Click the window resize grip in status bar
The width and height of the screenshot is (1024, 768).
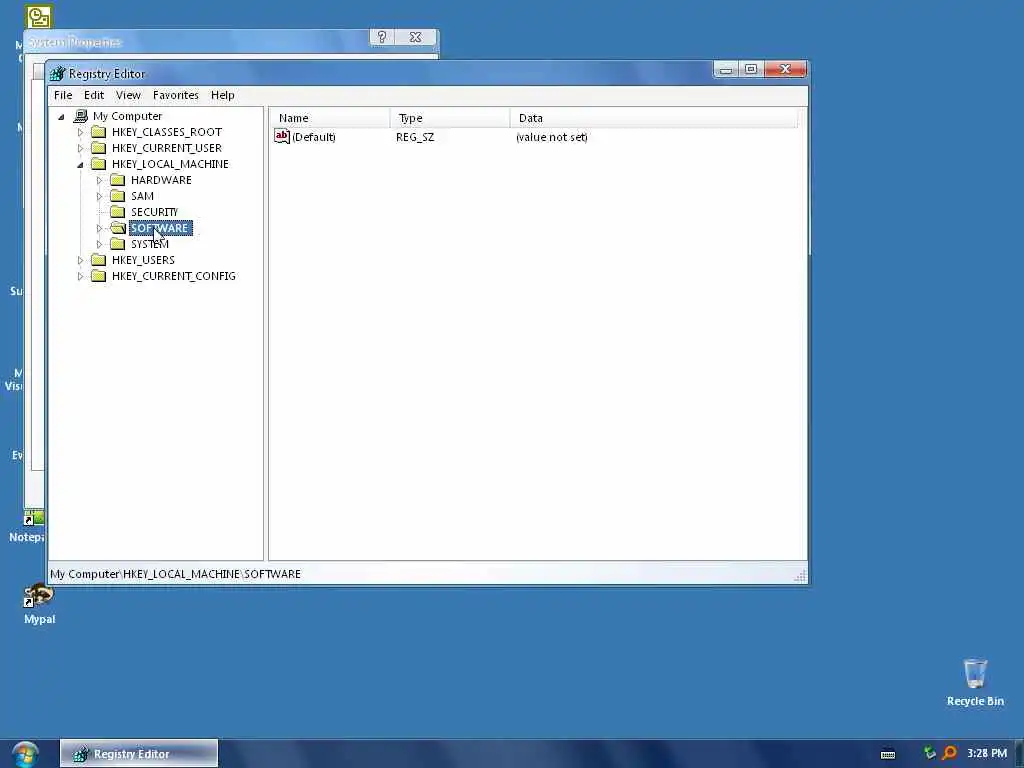coord(801,575)
